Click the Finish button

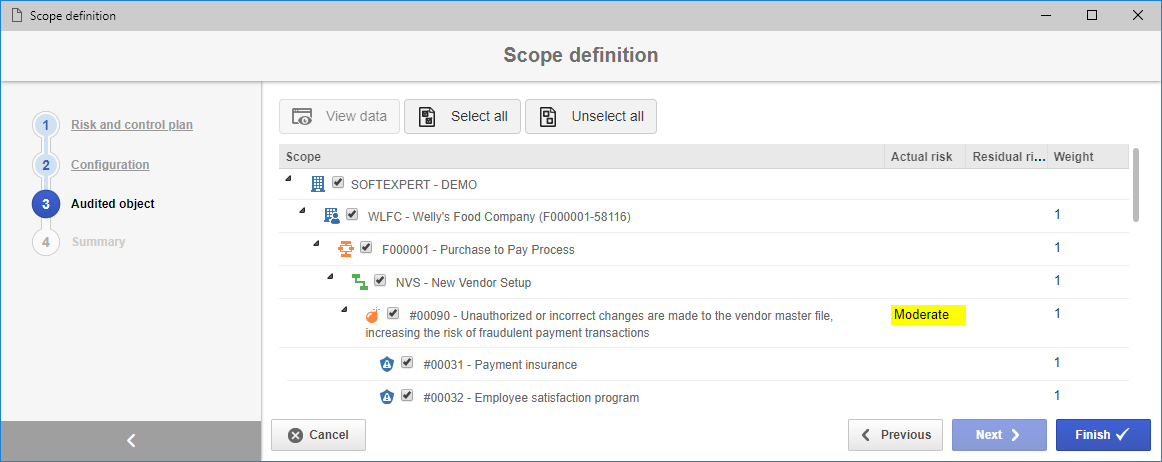click(1103, 435)
